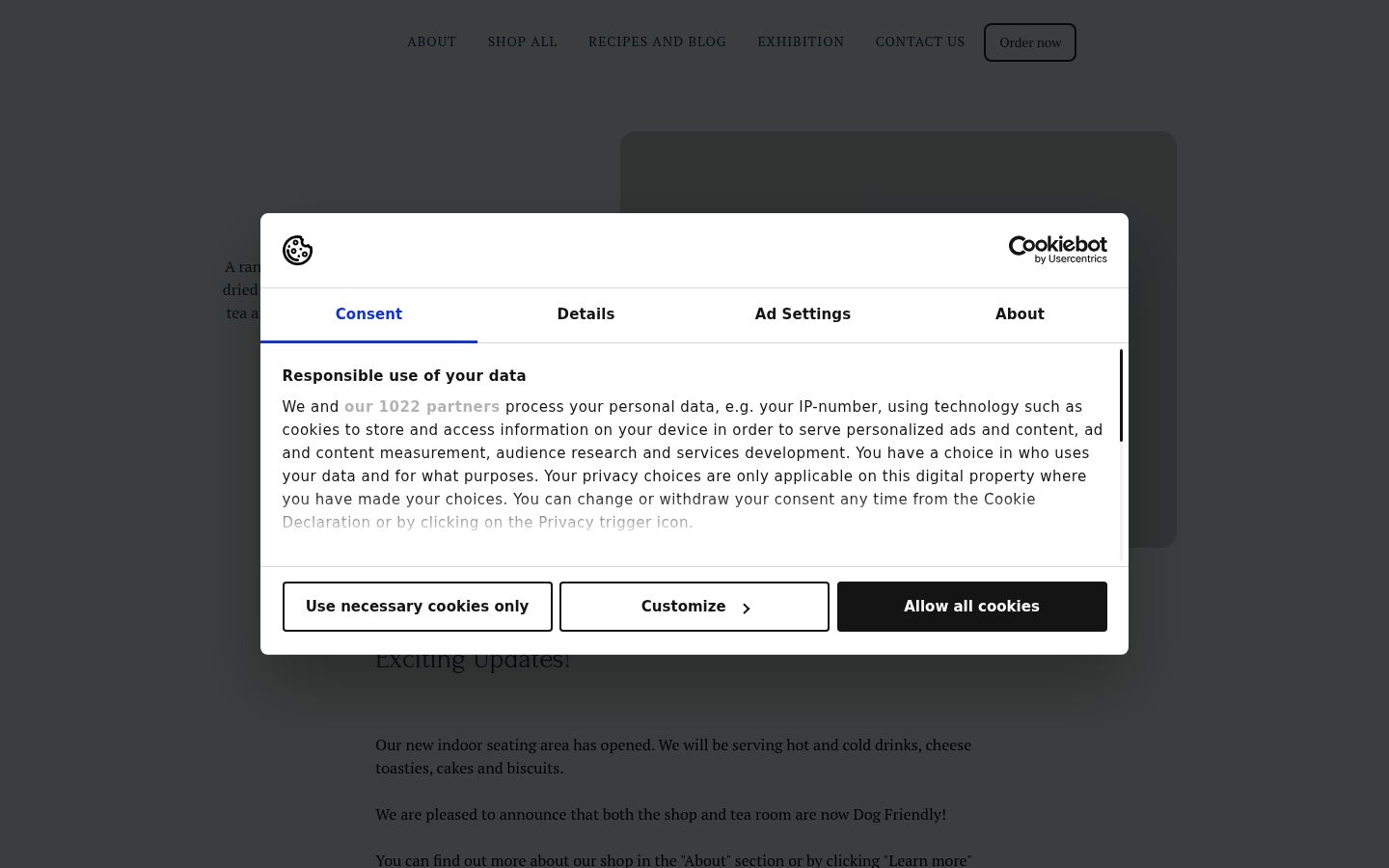The image size is (1389, 868).
Task: Go to SHOP ALL in navigation
Action: 523,41
